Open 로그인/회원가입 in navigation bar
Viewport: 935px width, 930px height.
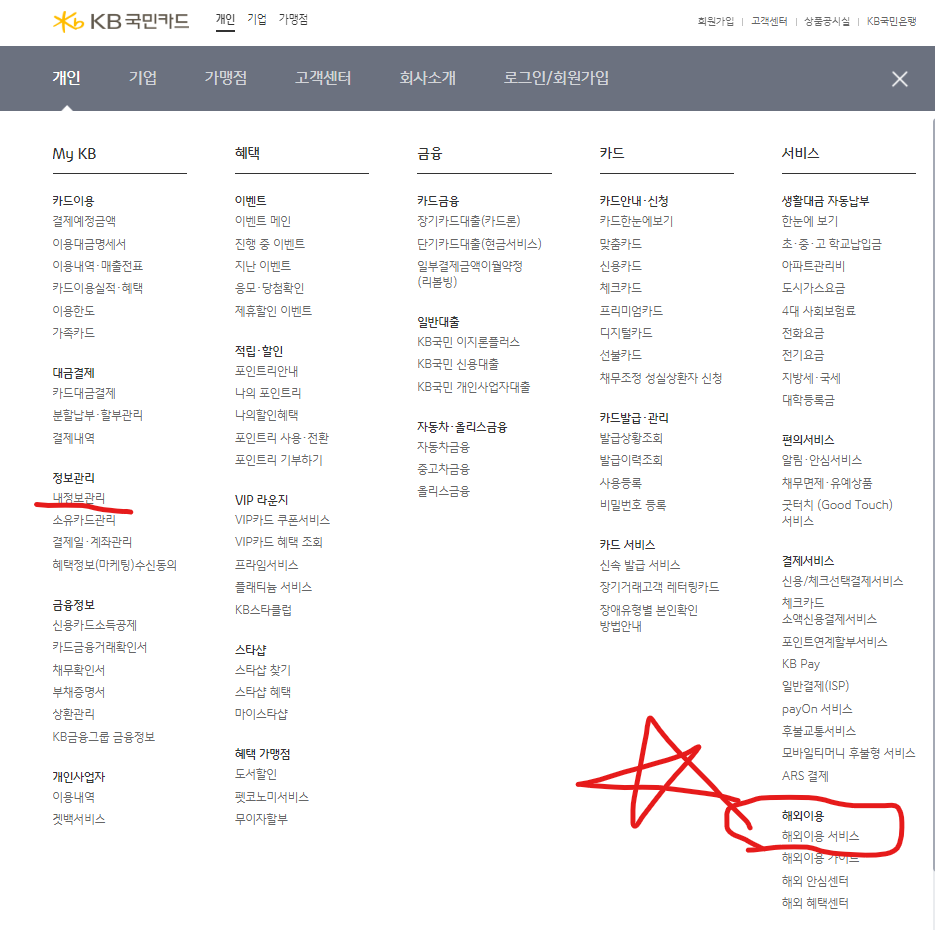click(x=556, y=78)
